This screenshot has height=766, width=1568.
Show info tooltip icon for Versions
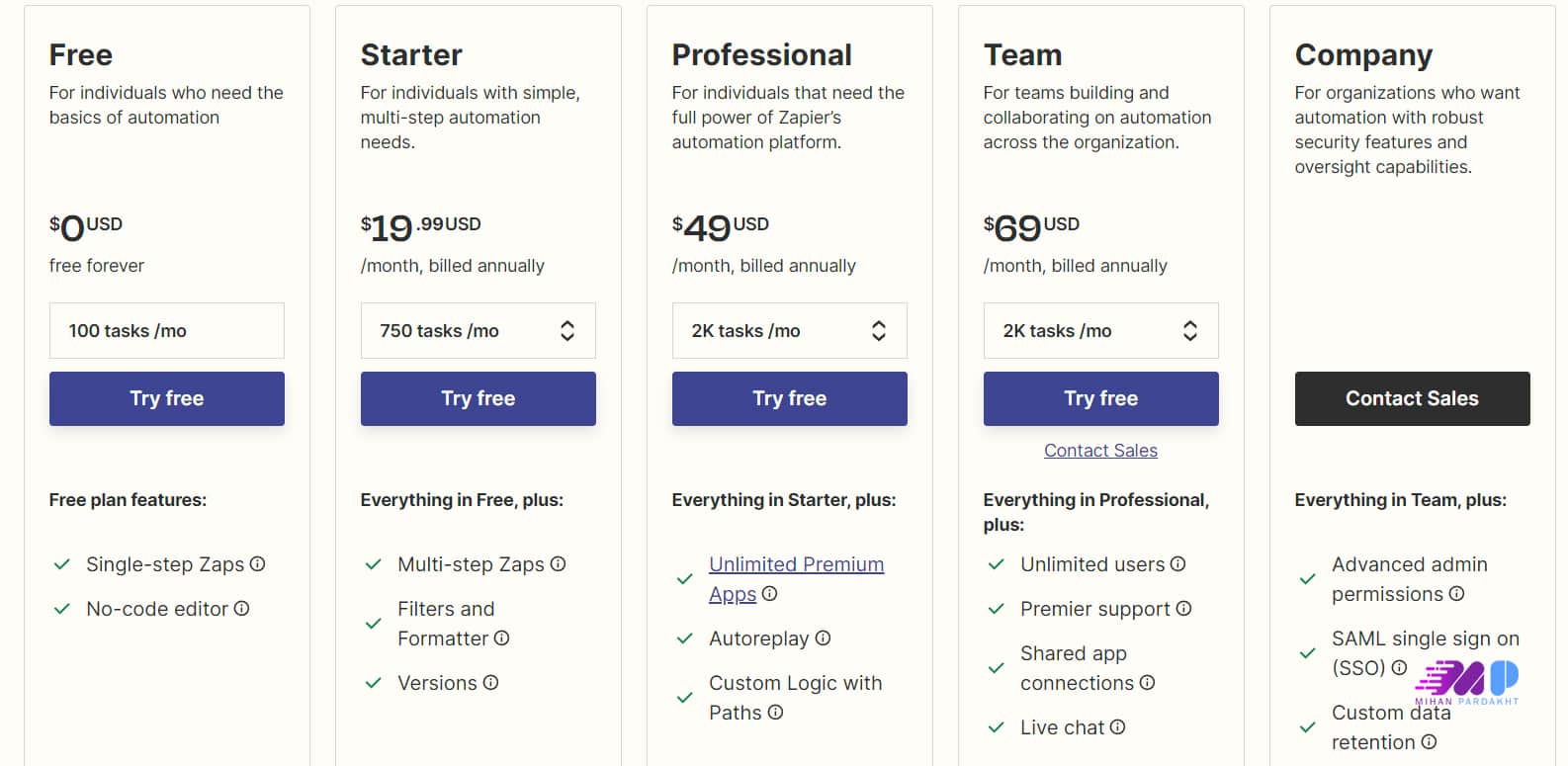491,683
